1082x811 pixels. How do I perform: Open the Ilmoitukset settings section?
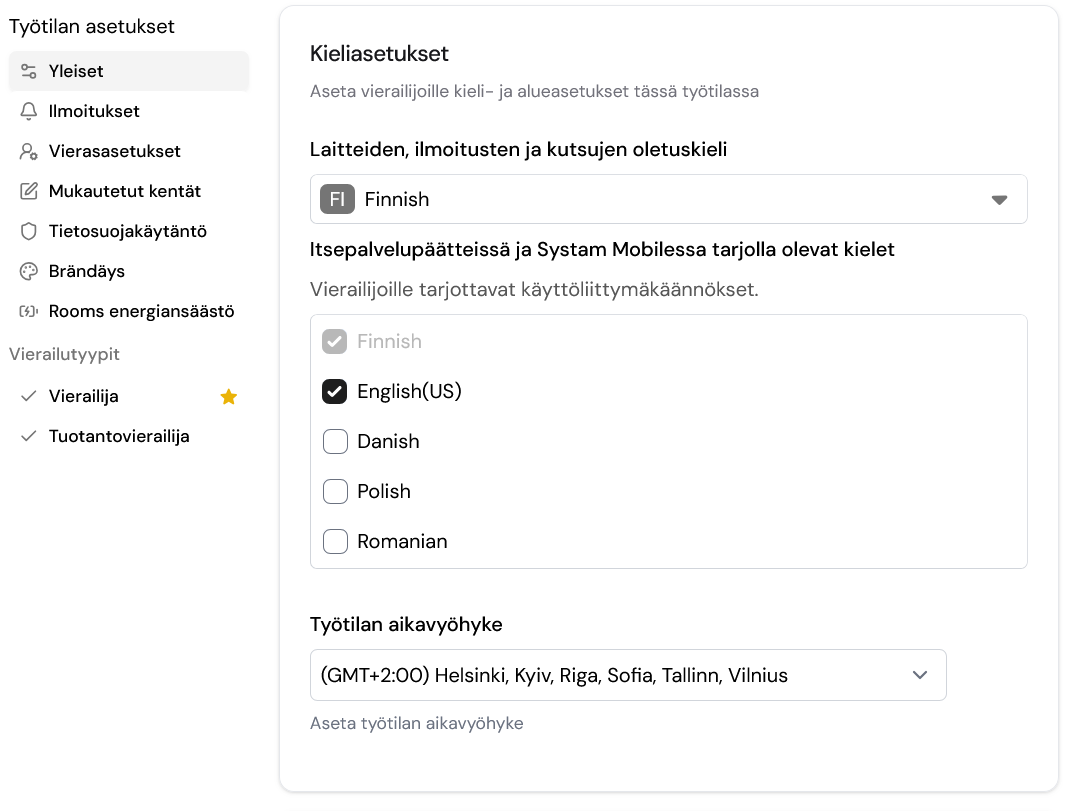(94, 111)
